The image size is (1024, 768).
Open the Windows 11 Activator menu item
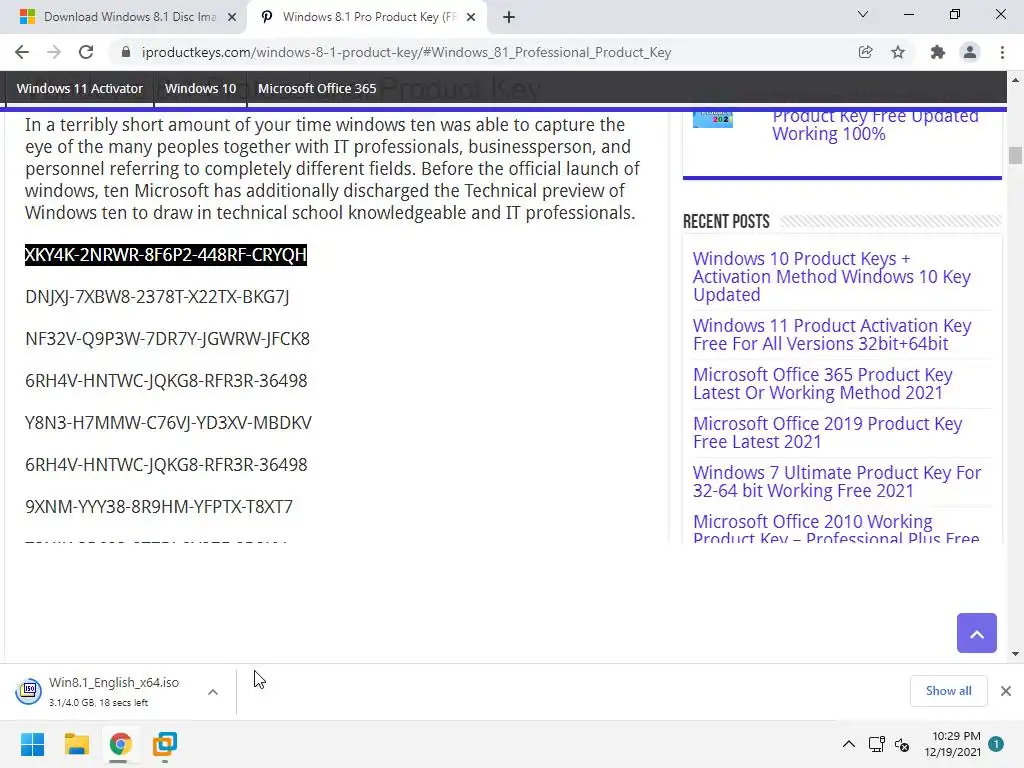tap(80, 89)
